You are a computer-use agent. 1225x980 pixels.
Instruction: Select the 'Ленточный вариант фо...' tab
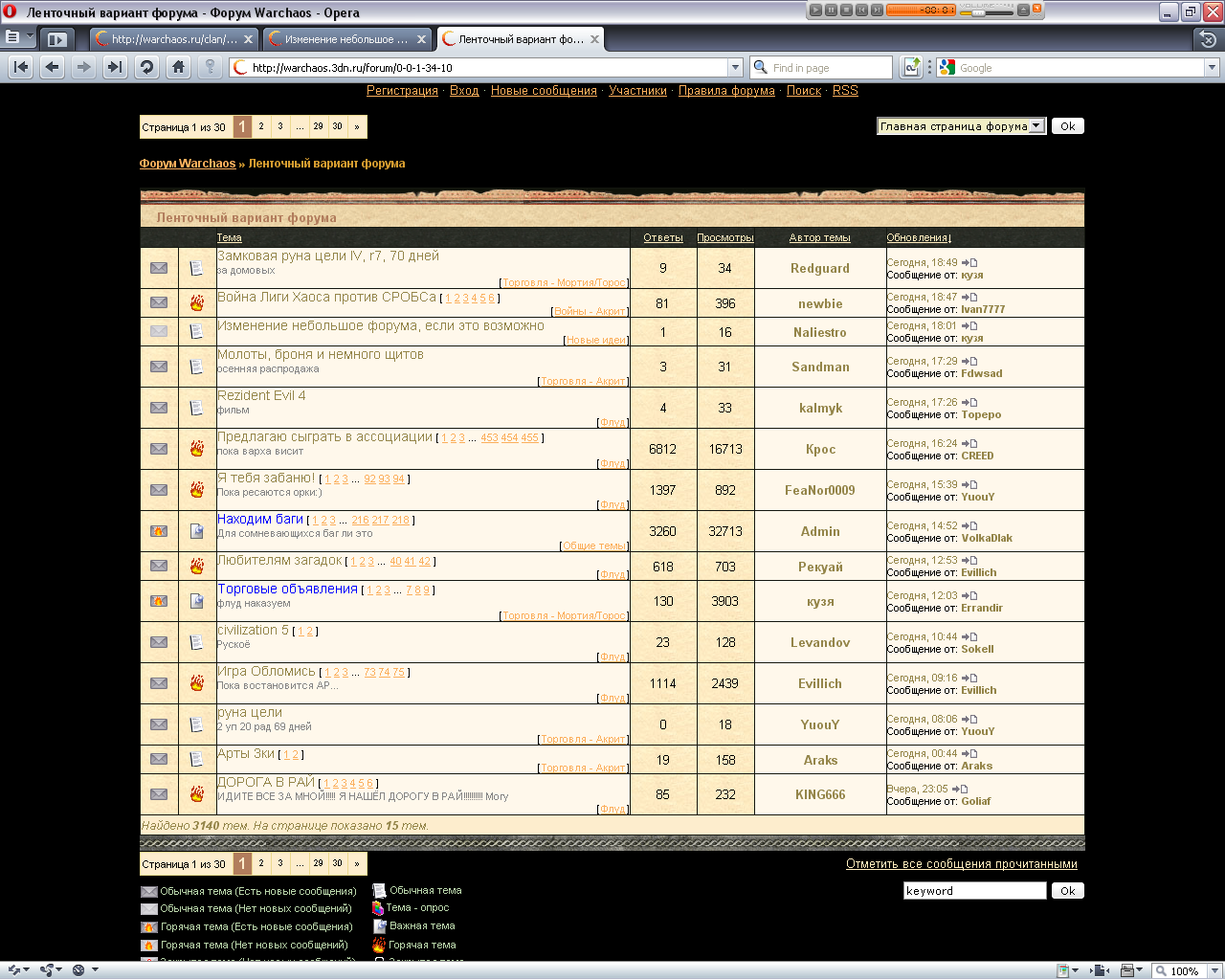(x=521, y=39)
